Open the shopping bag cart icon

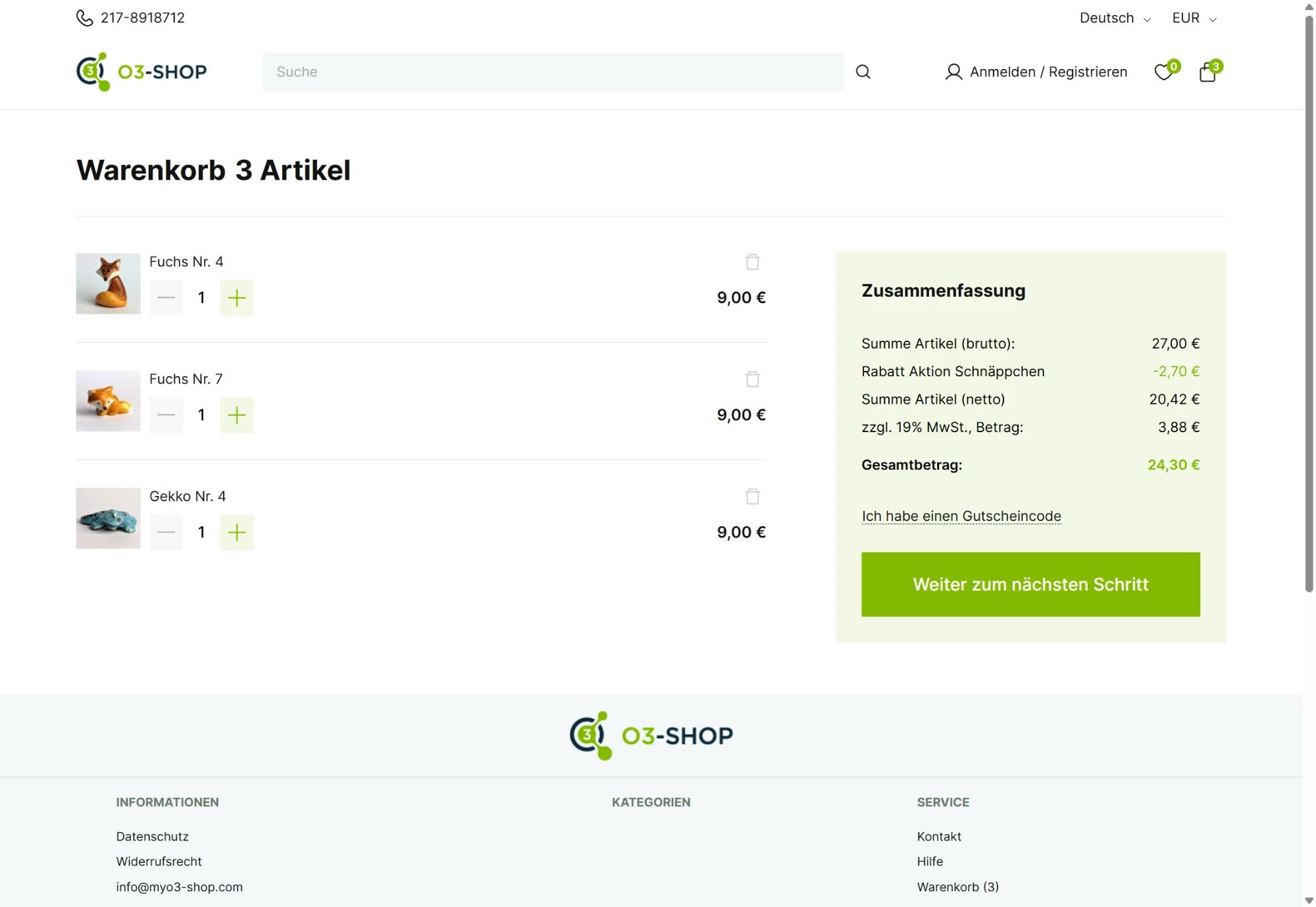(1207, 72)
